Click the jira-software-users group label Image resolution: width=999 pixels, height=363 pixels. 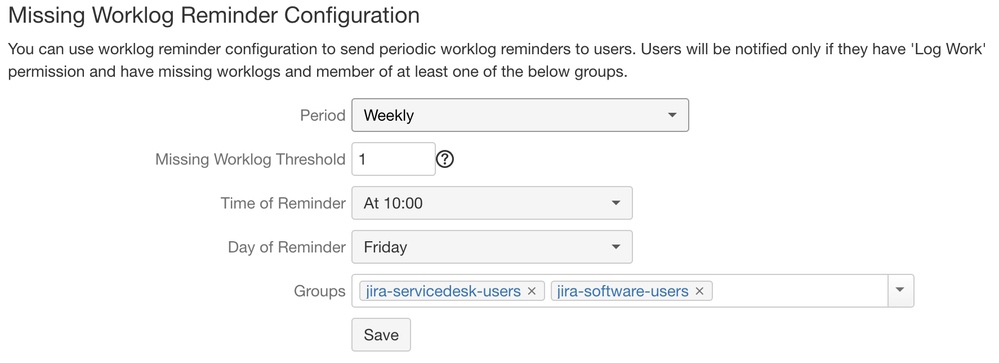tap(622, 292)
